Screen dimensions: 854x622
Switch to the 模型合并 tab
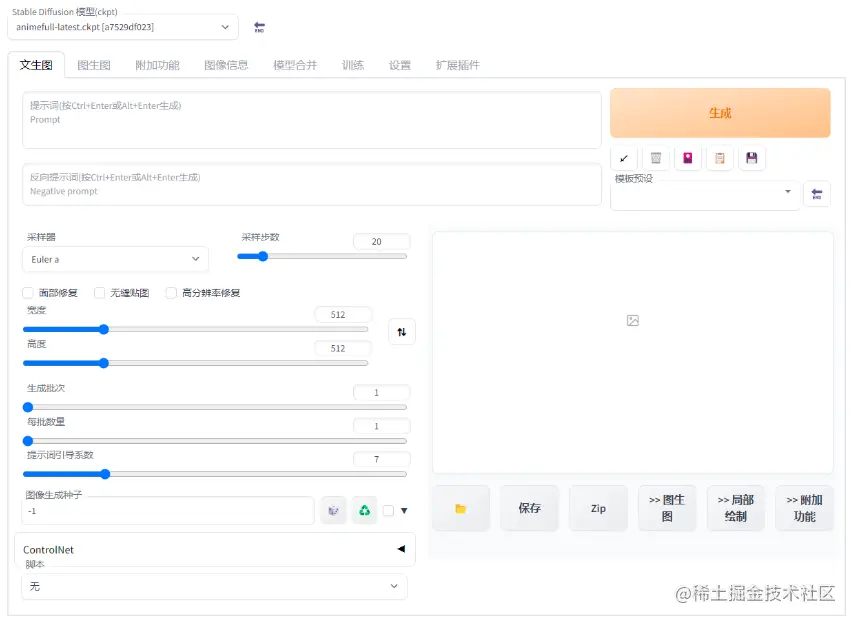pos(295,65)
